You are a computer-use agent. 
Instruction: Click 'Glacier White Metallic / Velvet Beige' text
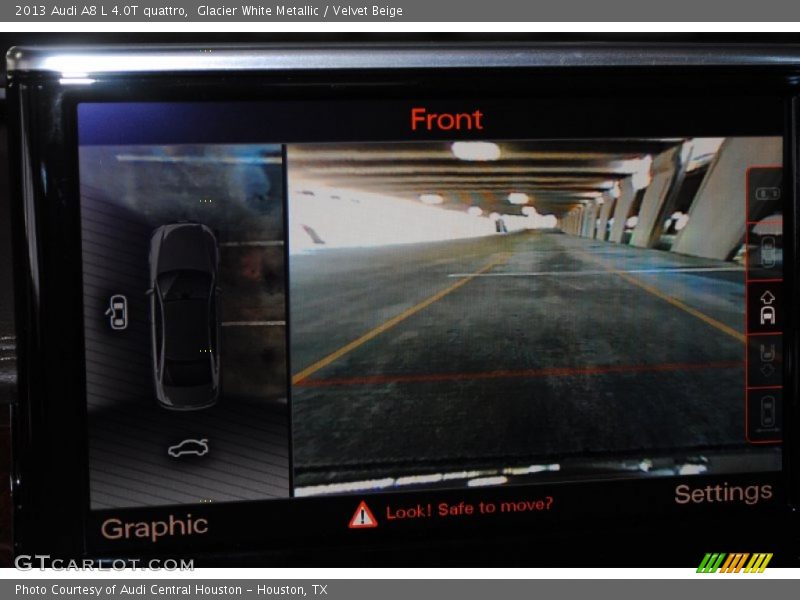click(x=300, y=11)
